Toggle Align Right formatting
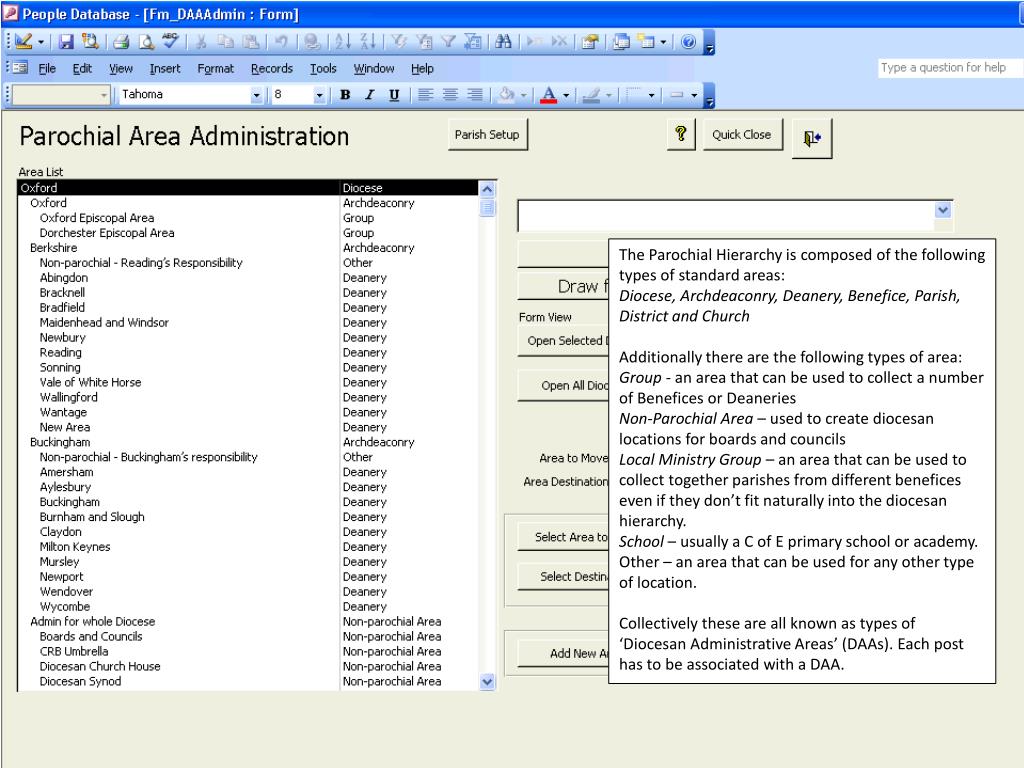The image size is (1024, 768). [x=475, y=95]
